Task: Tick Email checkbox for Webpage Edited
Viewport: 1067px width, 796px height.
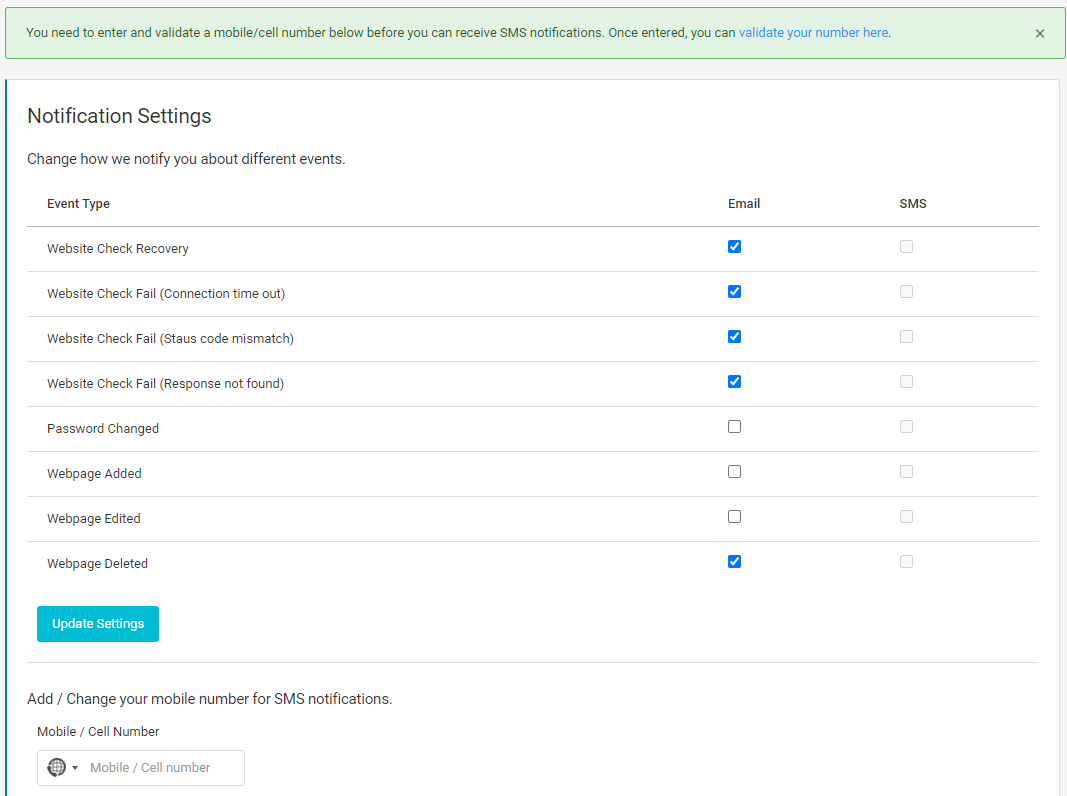Action: pyautogui.click(x=735, y=517)
